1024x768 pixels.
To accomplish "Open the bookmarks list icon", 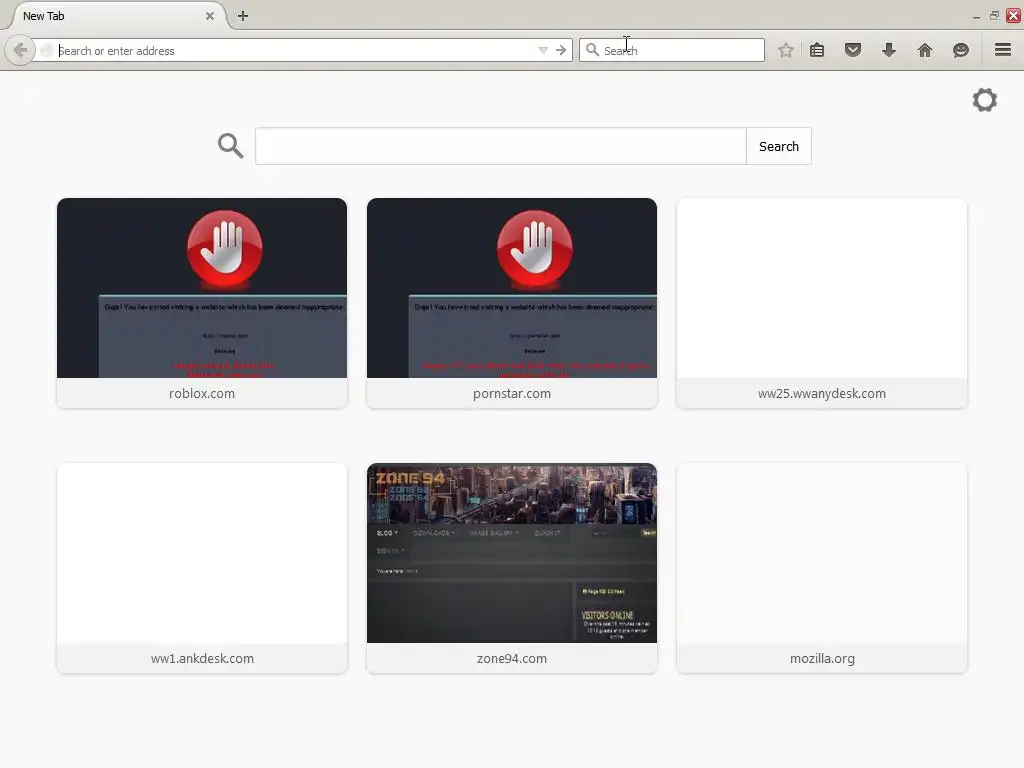I will point(817,50).
